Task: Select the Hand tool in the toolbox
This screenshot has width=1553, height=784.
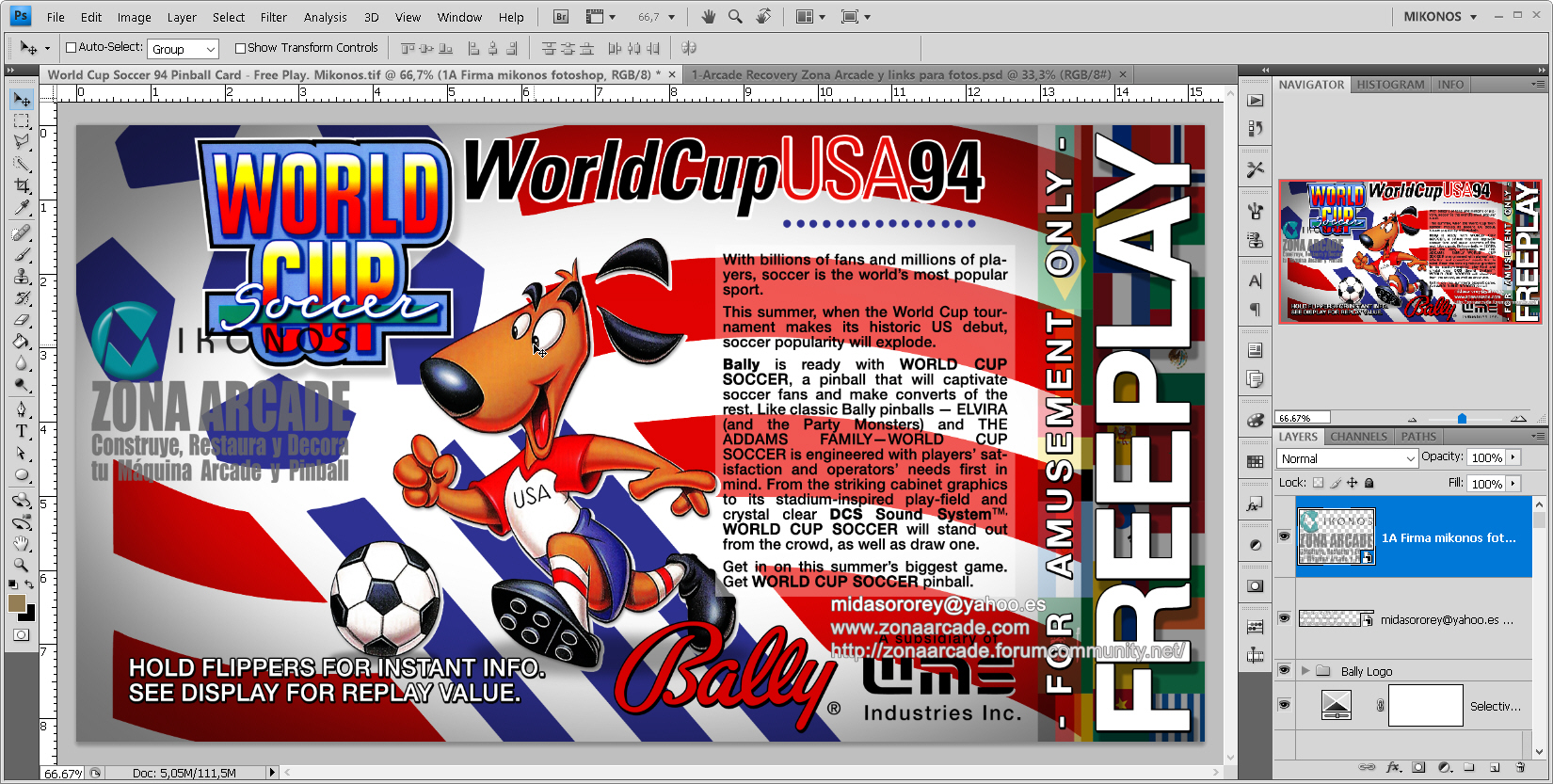Action: (x=22, y=543)
